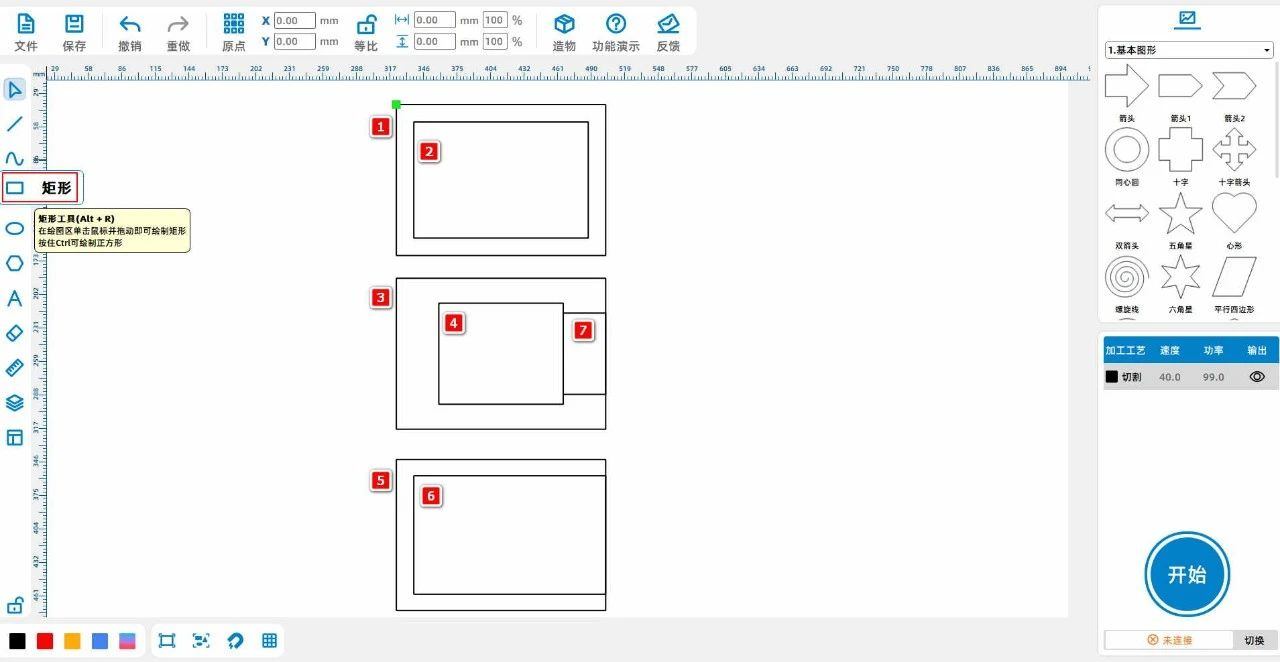Select the curve drawing tool
Image resolution: width=1280 pixels, height=662 pixels.
[x=15, y=158]
